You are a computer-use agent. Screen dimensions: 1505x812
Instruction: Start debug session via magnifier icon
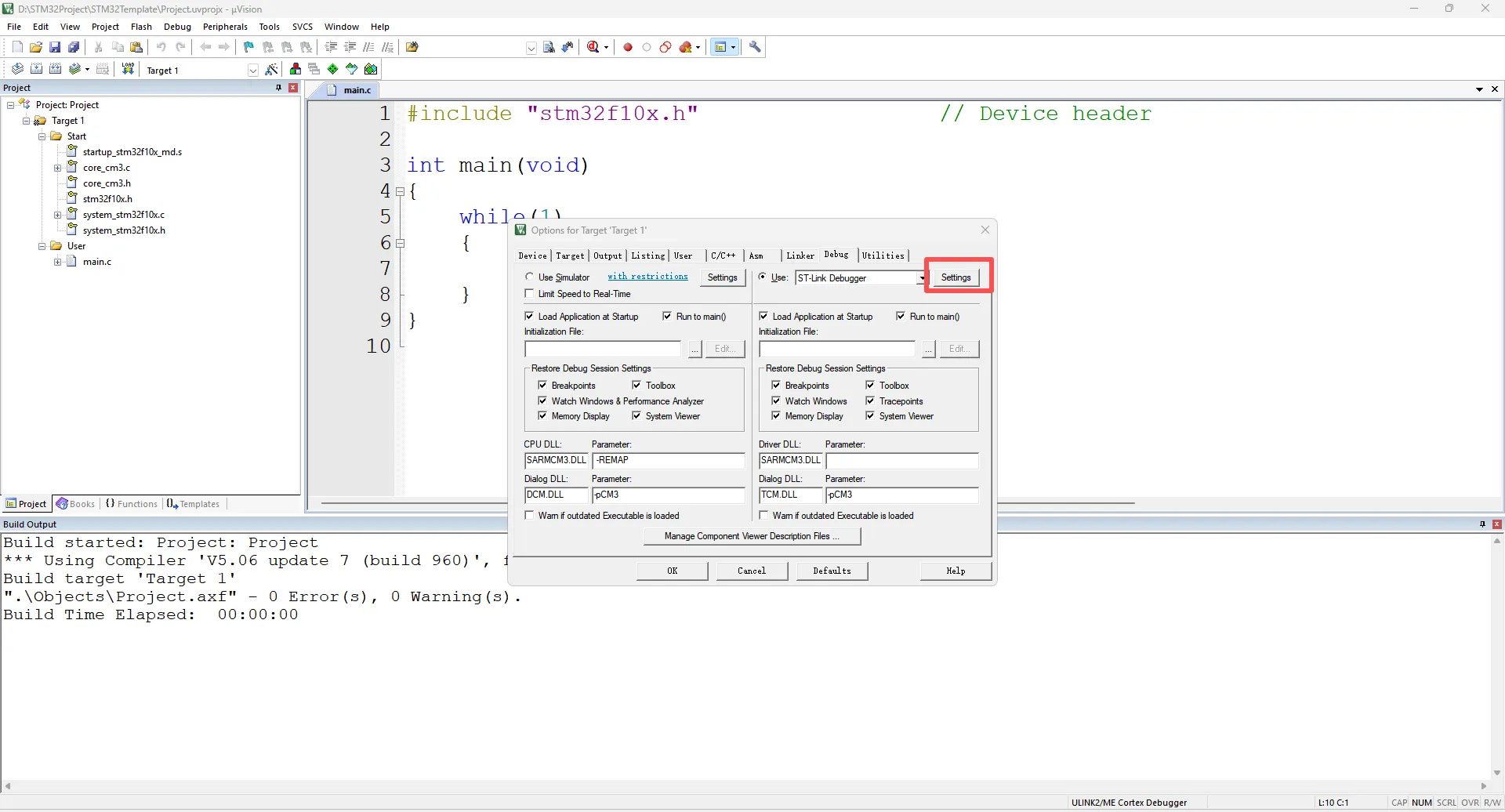tap(593, 47)
